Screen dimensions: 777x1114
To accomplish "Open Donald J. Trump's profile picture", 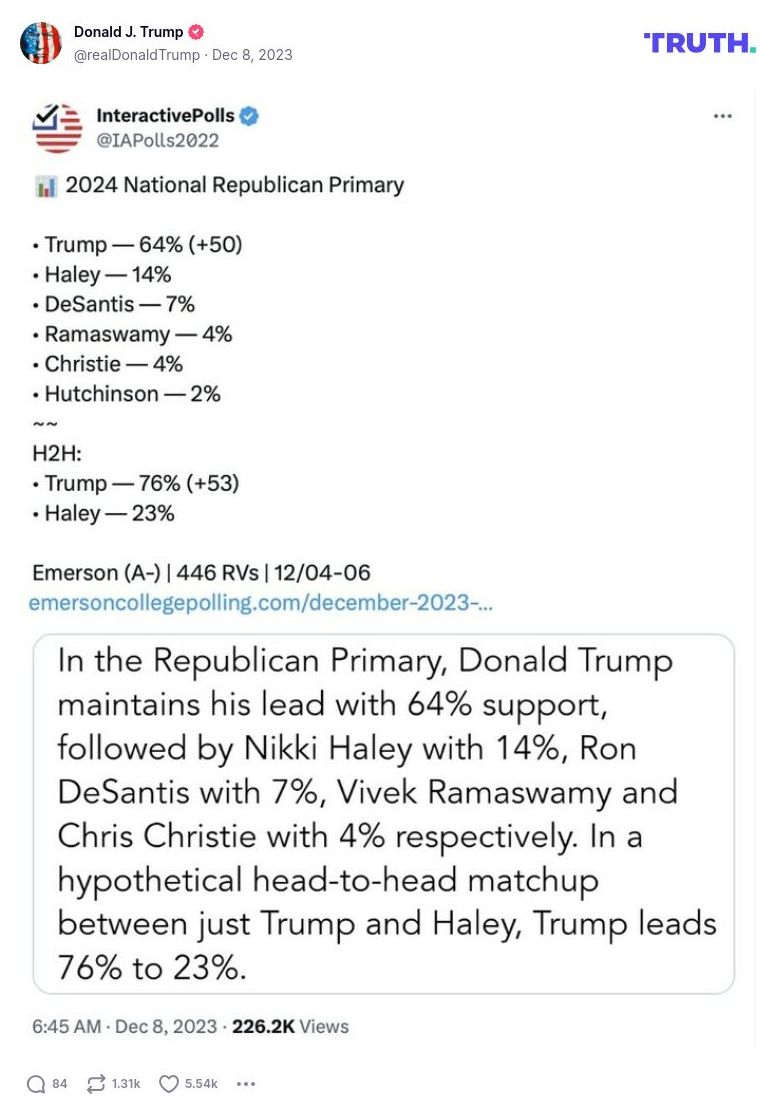I will click(41, 43).
